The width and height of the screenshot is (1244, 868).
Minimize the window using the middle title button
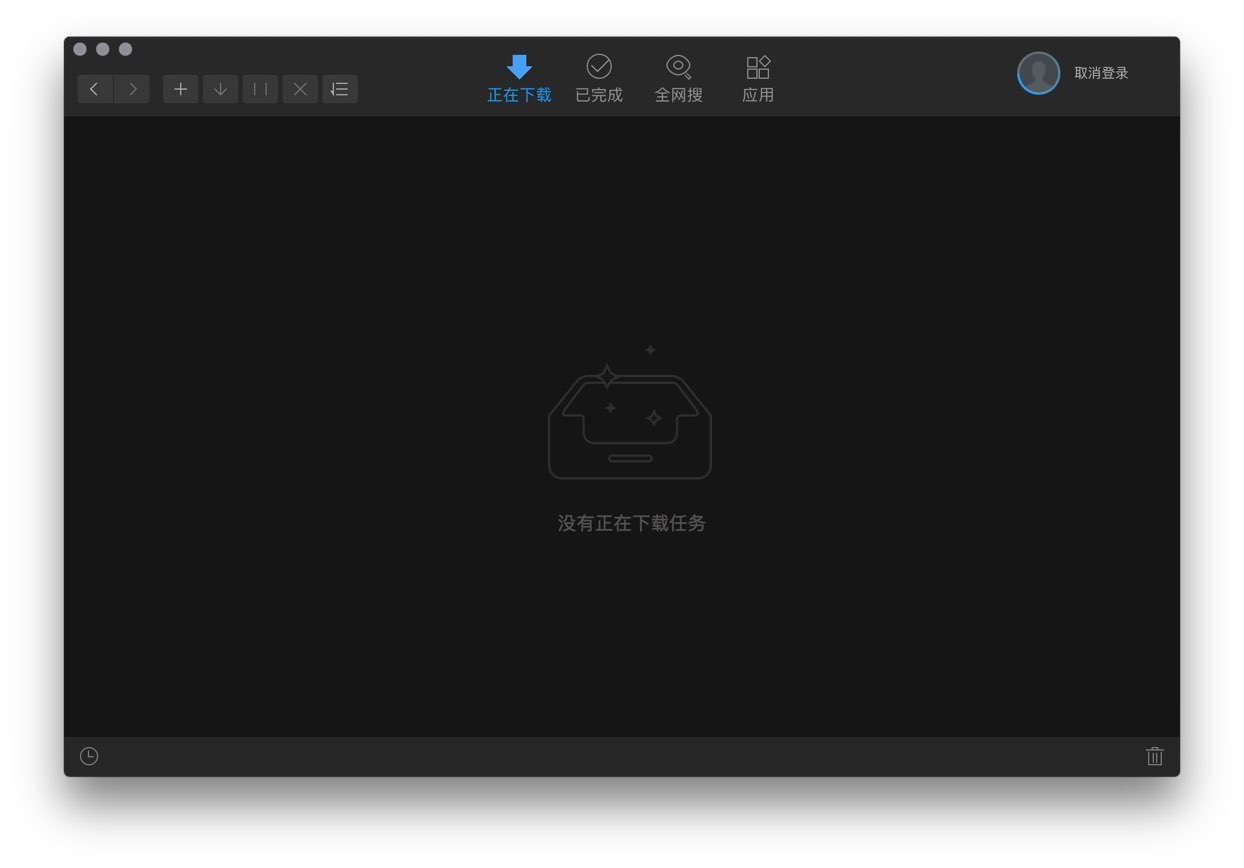pyautogui.click(x=102, y=49)
